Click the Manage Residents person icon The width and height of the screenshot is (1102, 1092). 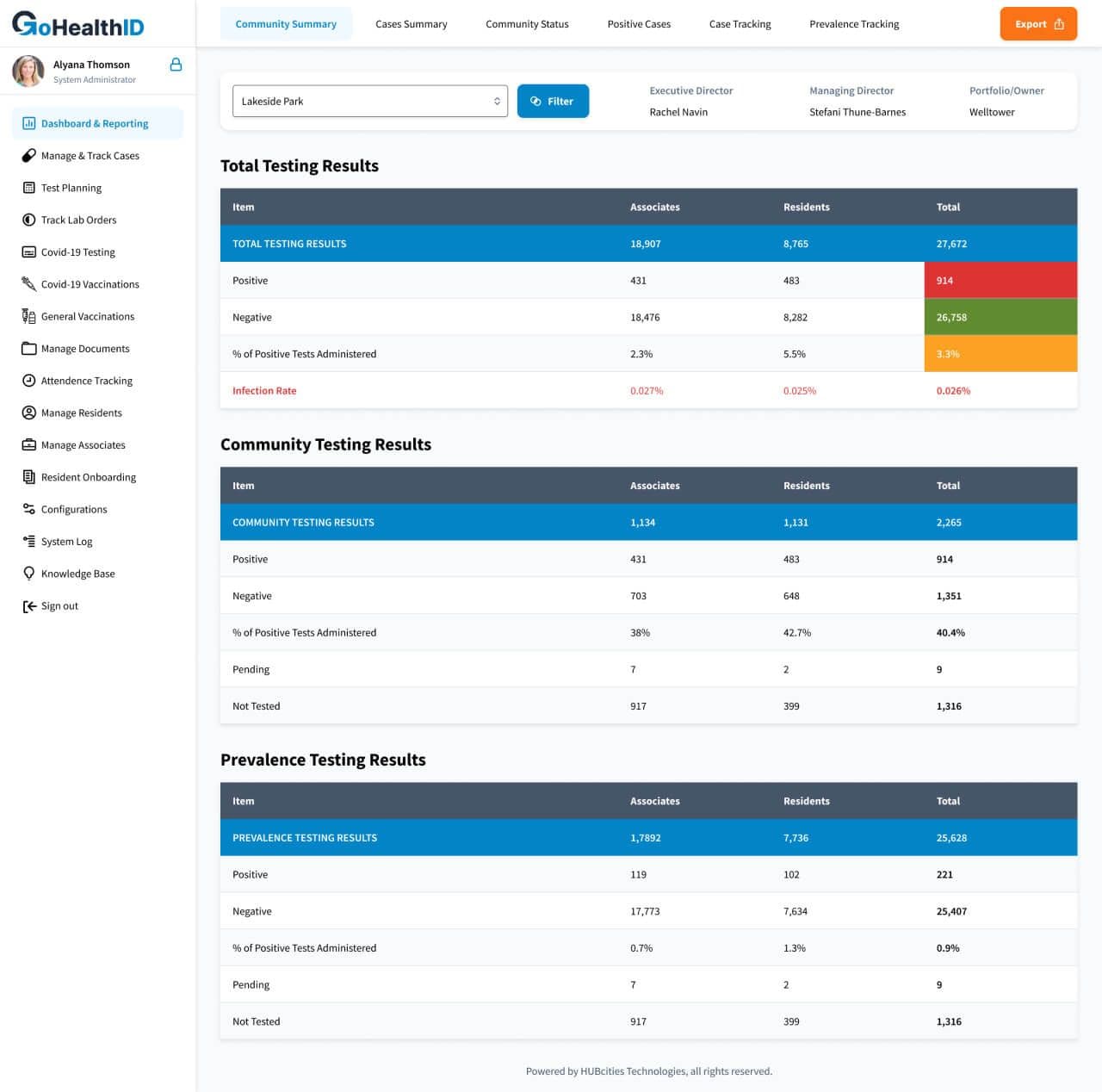coord(28,413)
